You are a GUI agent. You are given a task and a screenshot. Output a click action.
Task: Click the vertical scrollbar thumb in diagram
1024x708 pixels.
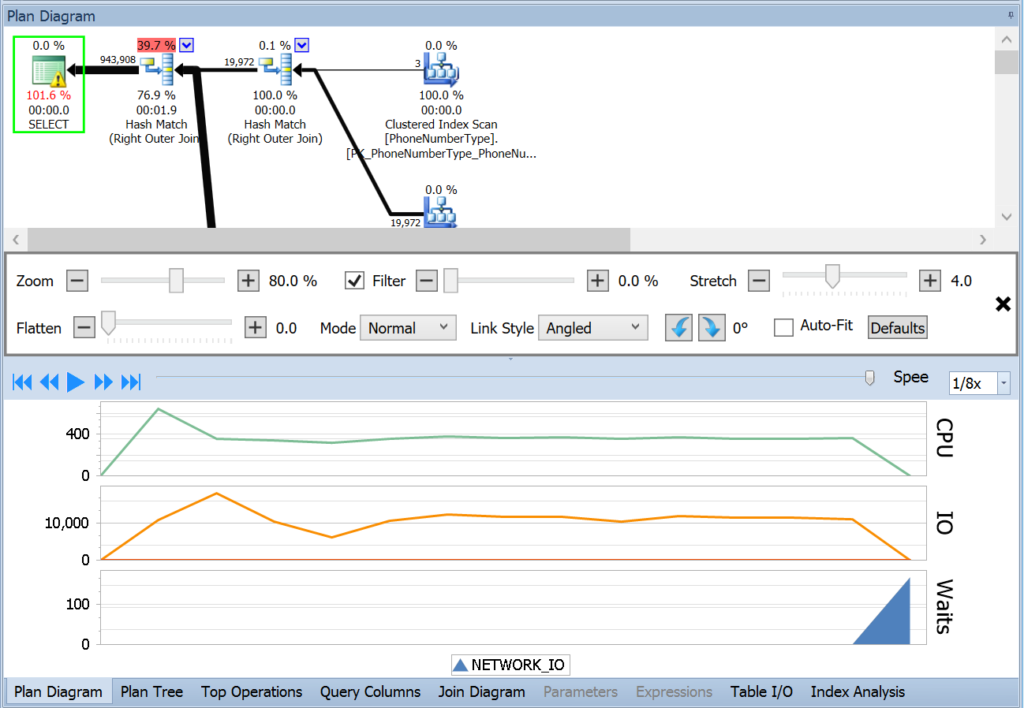pyautogui.click(x=1006, y=63)
